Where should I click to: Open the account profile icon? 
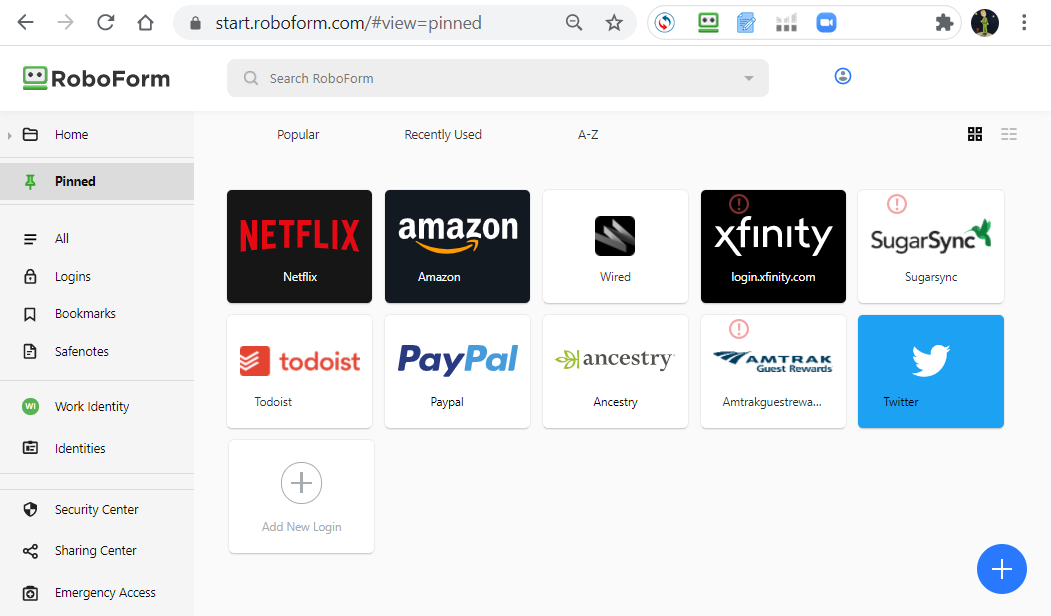click(842, 75)
